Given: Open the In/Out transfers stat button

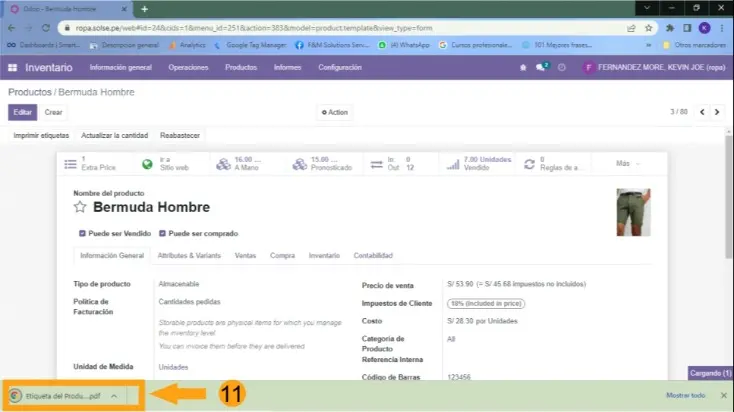Looking at the screenshot, I should (x=397, y=163).
